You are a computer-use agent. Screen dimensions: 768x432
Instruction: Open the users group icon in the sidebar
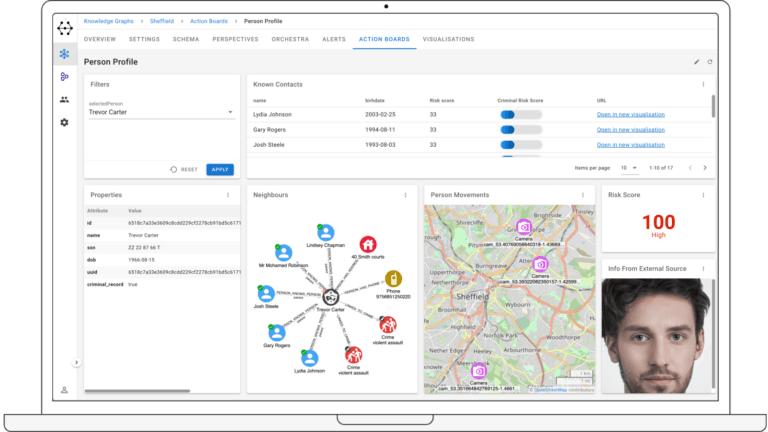tap(64, 99)
